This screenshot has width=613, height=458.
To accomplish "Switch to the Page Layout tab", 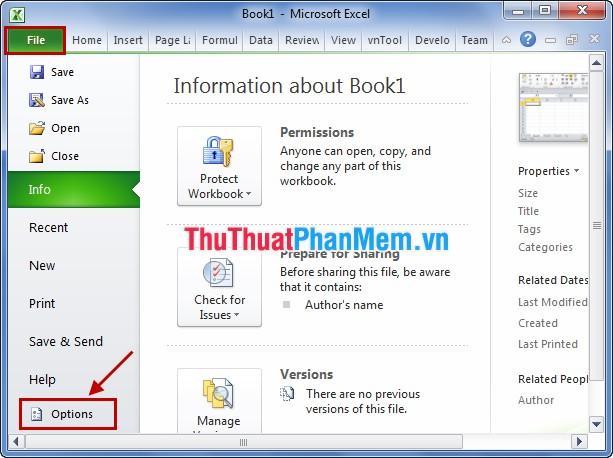I will pyautogui.click(x=172, y=40).
